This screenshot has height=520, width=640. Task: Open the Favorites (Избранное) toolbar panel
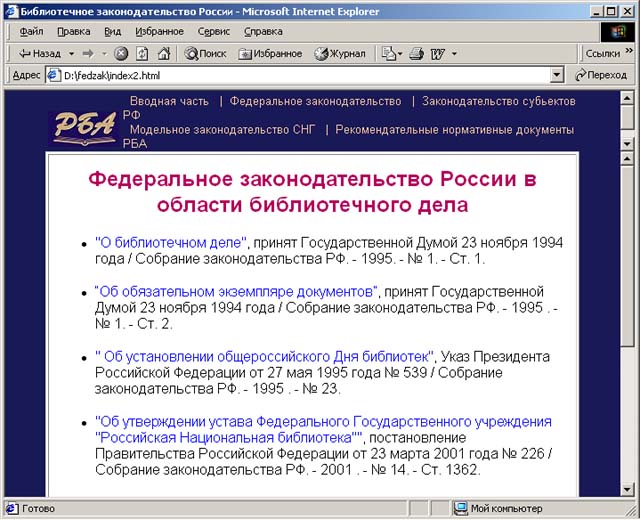click(x=269, y=53)
